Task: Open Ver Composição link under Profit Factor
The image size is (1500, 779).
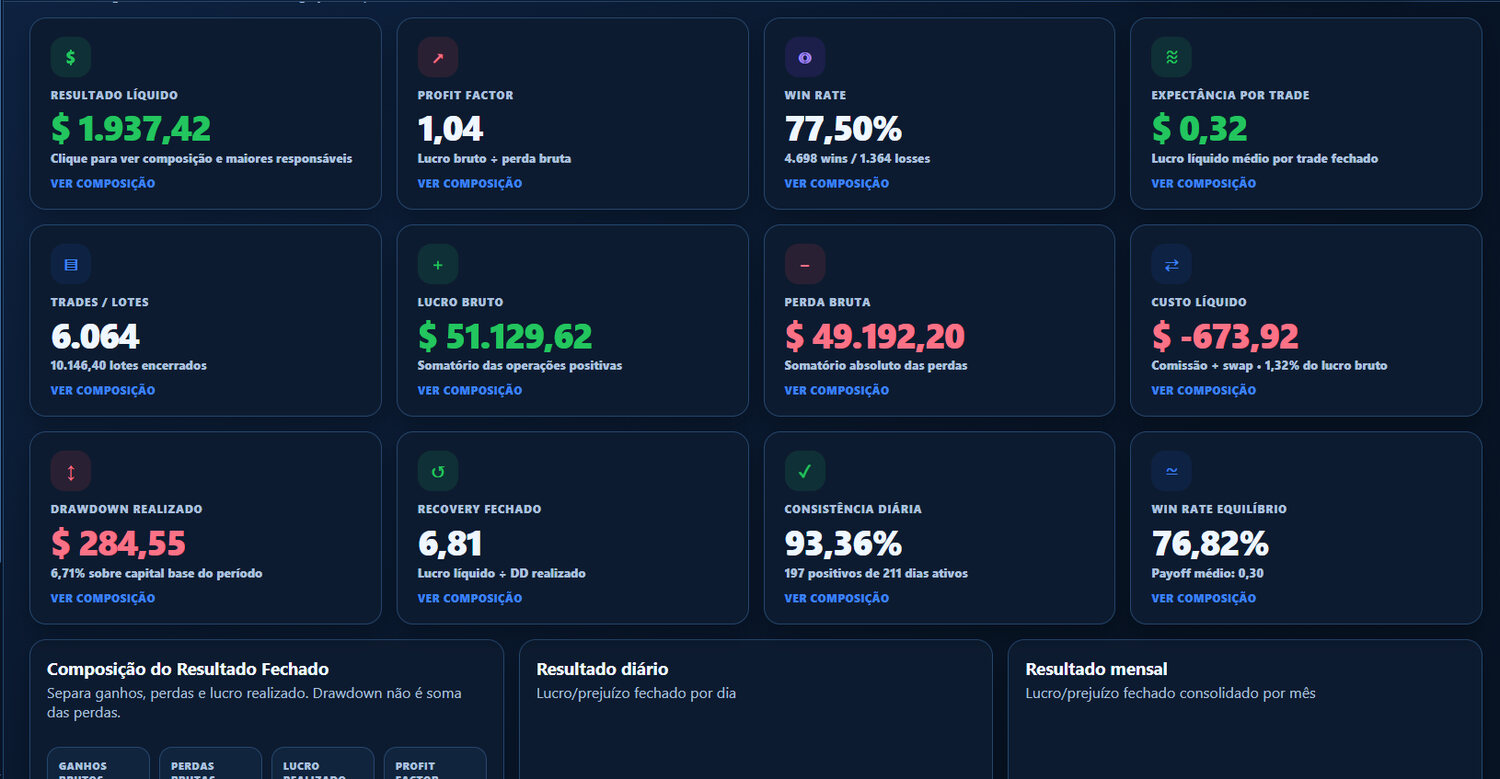Action: click(x=470, y=183)
